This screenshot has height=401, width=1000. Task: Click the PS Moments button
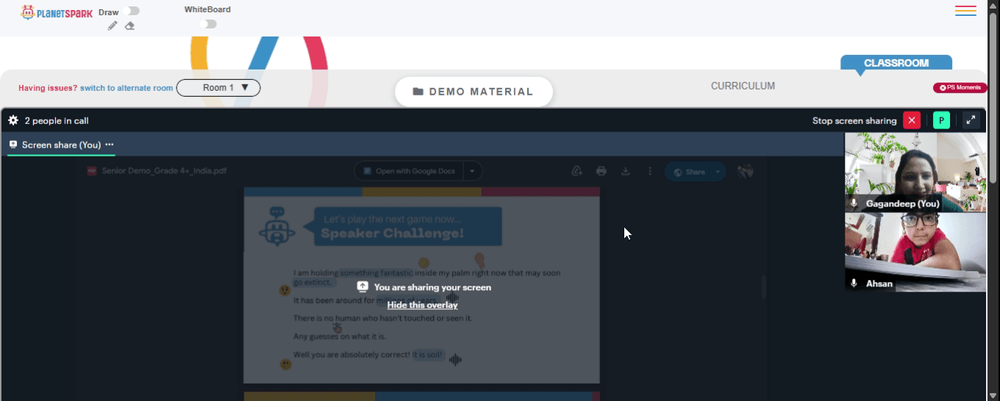pyautogui.click(x=960, y=87)
